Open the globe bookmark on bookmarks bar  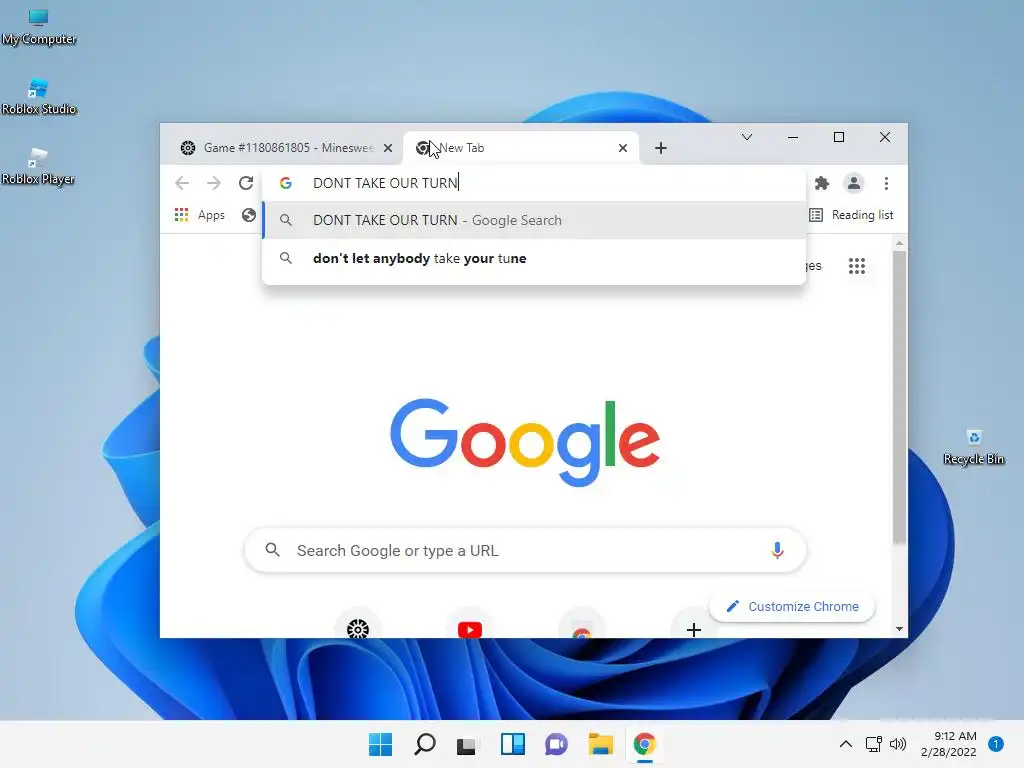(x=248, y=215)
